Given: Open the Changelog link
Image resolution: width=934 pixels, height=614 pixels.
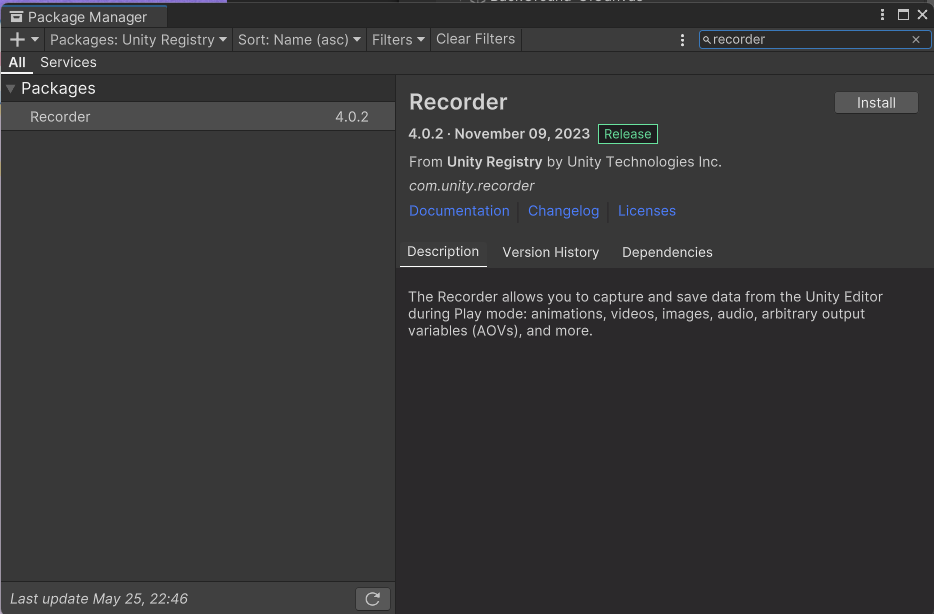Looking at the screenshot, I should 563,211.
